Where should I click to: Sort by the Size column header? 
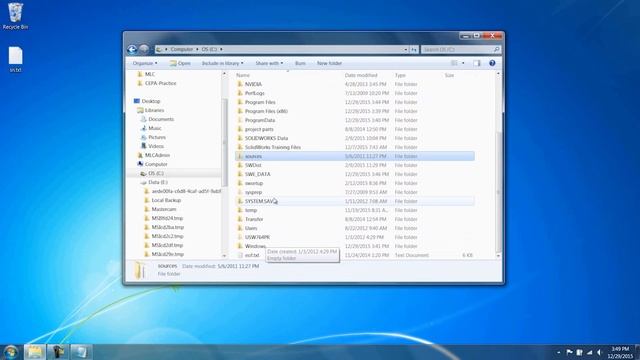[x=449, y=76]
